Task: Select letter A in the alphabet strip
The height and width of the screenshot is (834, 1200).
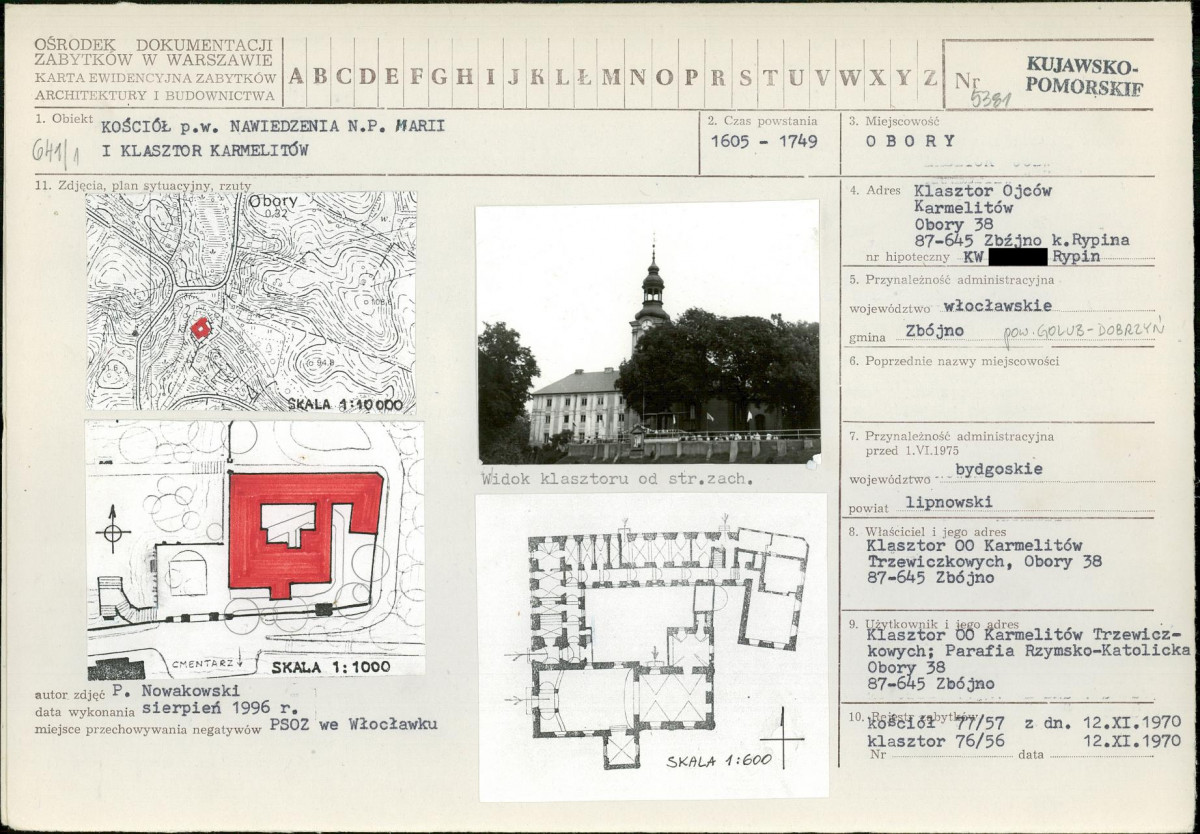Action: (296, 76)
